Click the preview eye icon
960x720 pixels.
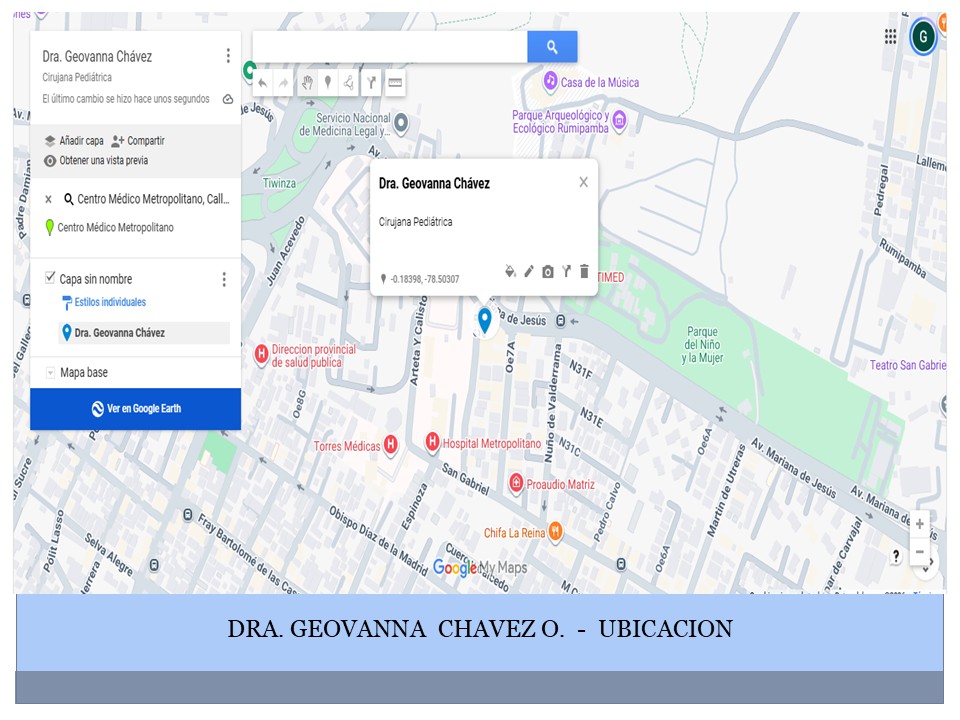50,160
